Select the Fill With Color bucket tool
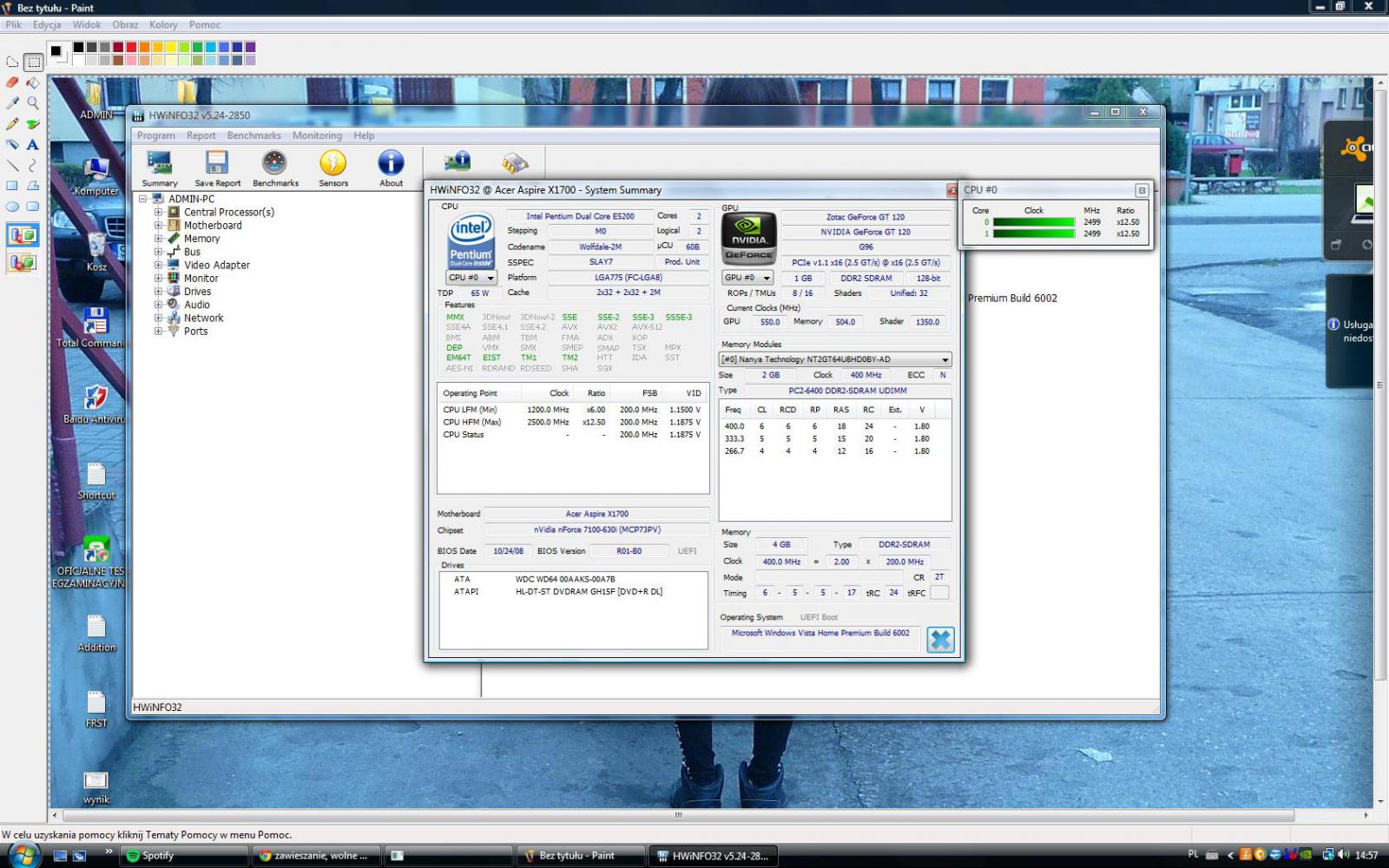1389x868 pixels. (33, 82)
